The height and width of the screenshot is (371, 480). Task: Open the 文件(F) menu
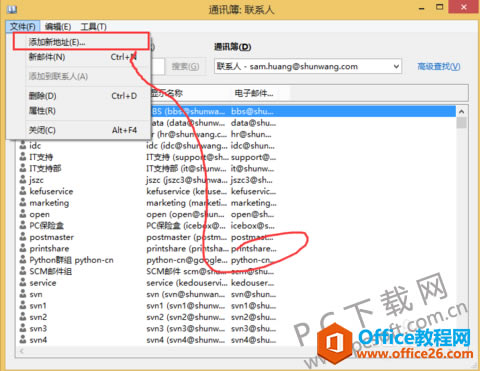tap(23, 27)
